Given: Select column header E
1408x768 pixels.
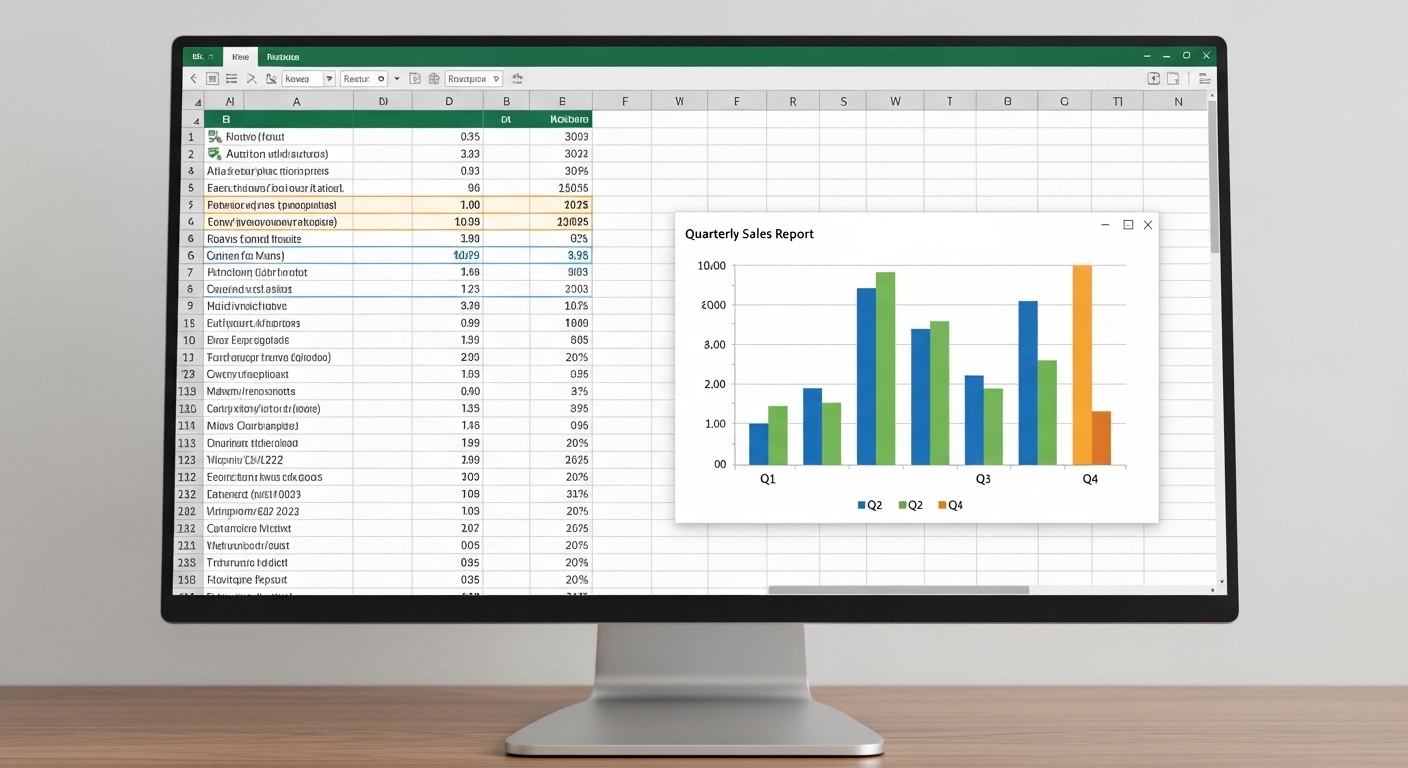Looking at the screenshot, I should click(562, 101).
